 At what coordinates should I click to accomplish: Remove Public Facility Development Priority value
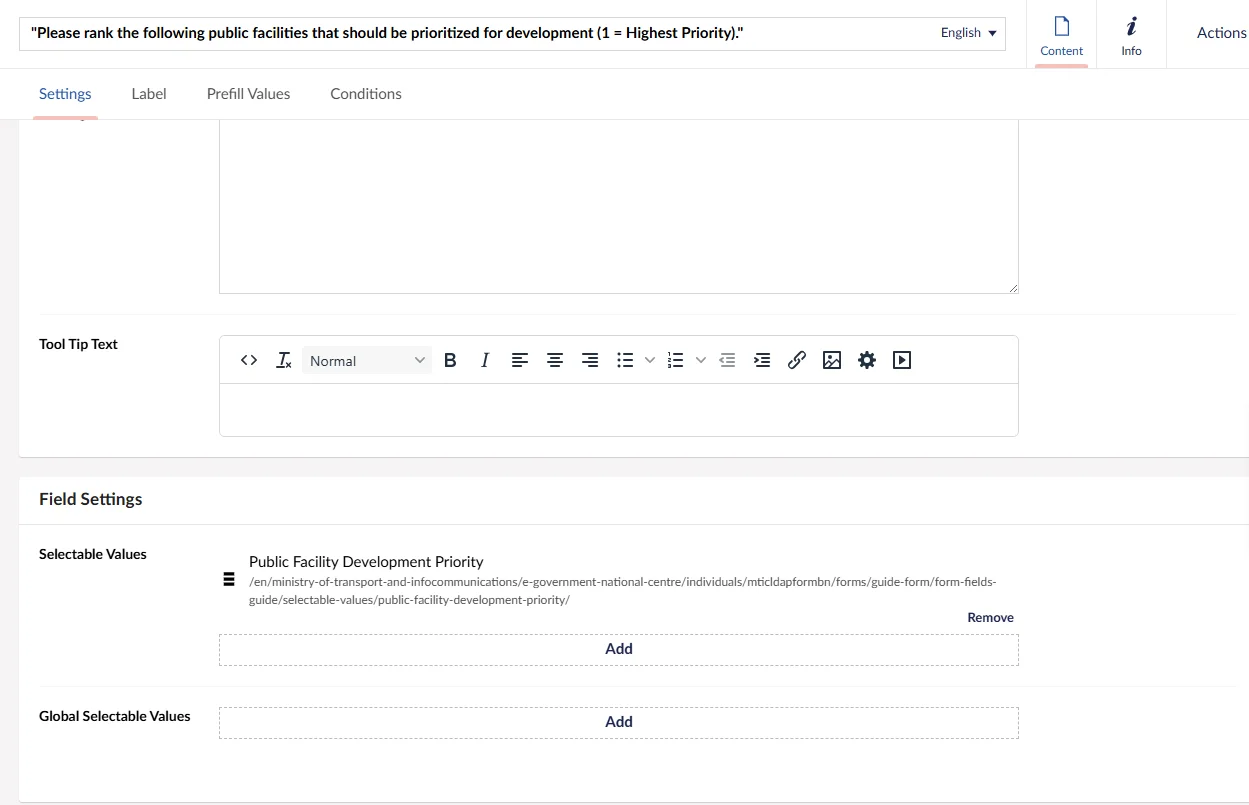[x=990, y=618]
